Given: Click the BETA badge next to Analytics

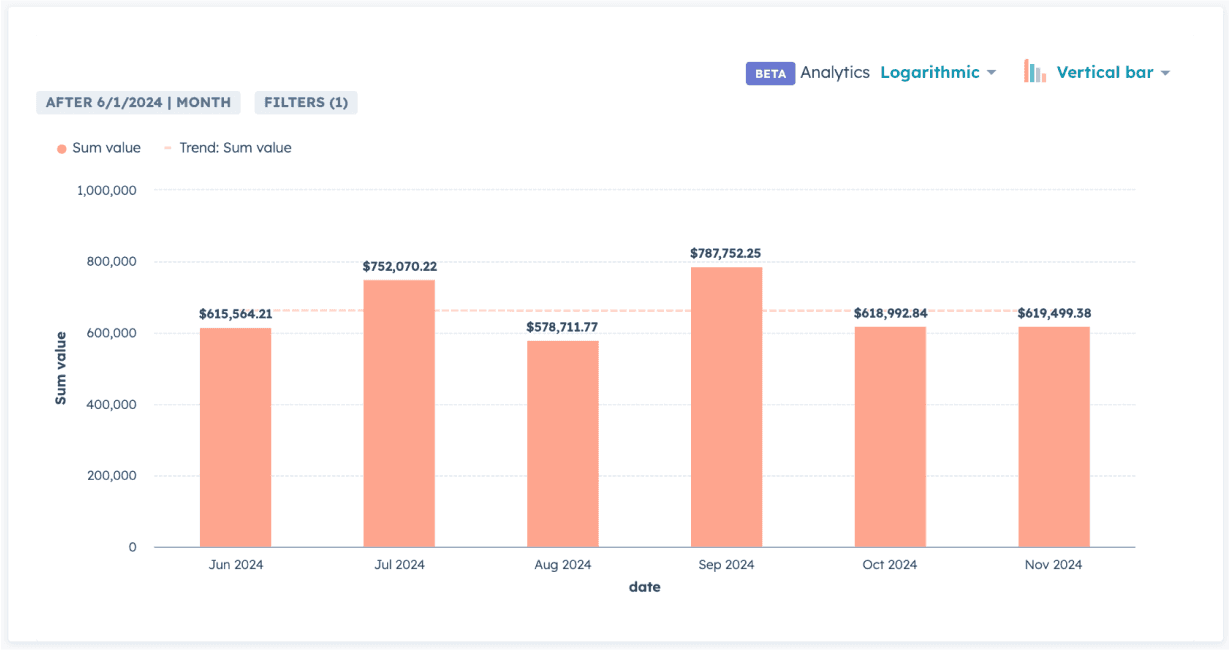Looking at the screenshot, I should [770, 73].
